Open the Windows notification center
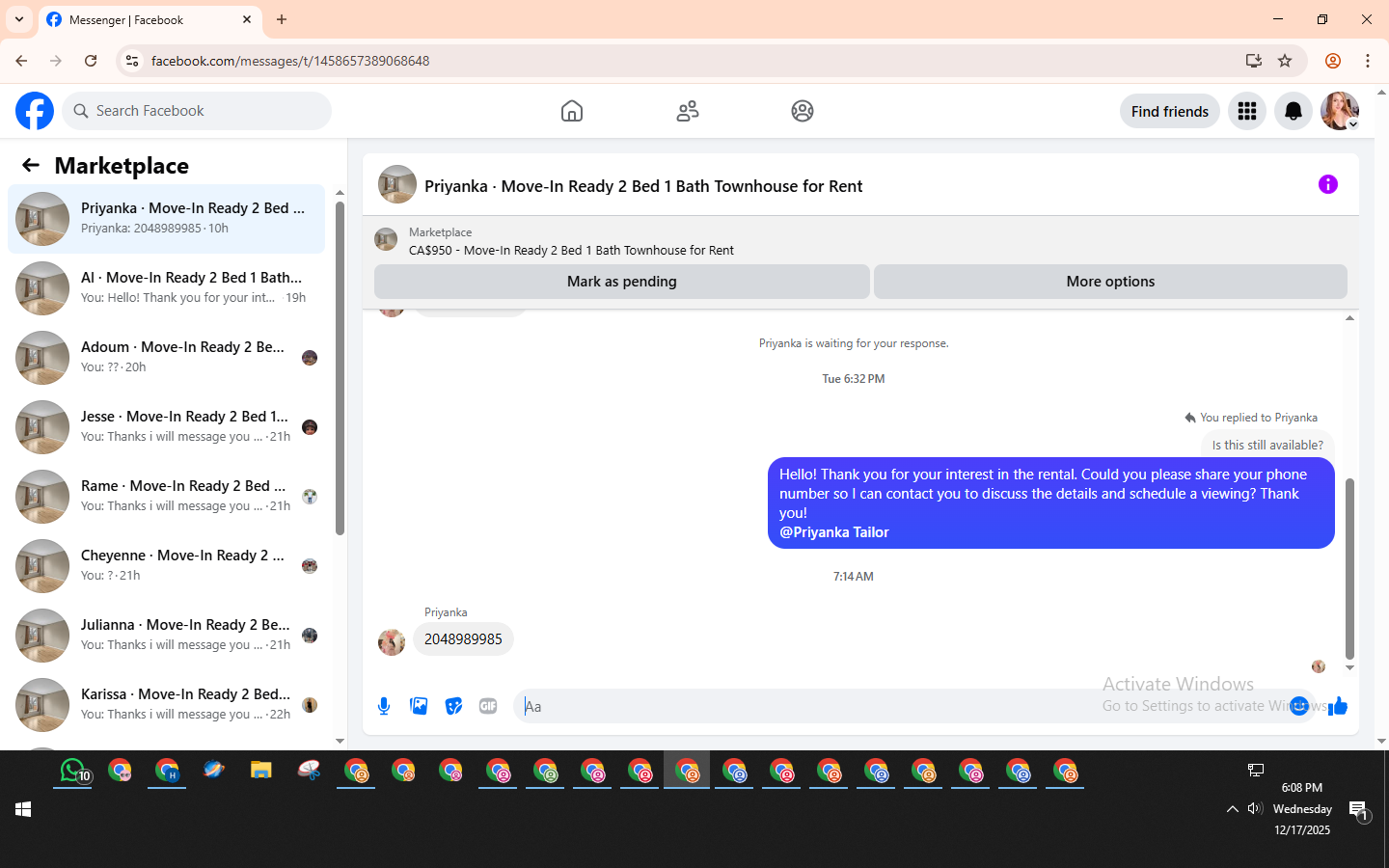1389x868 pixels. click(x=1358, y=811)
